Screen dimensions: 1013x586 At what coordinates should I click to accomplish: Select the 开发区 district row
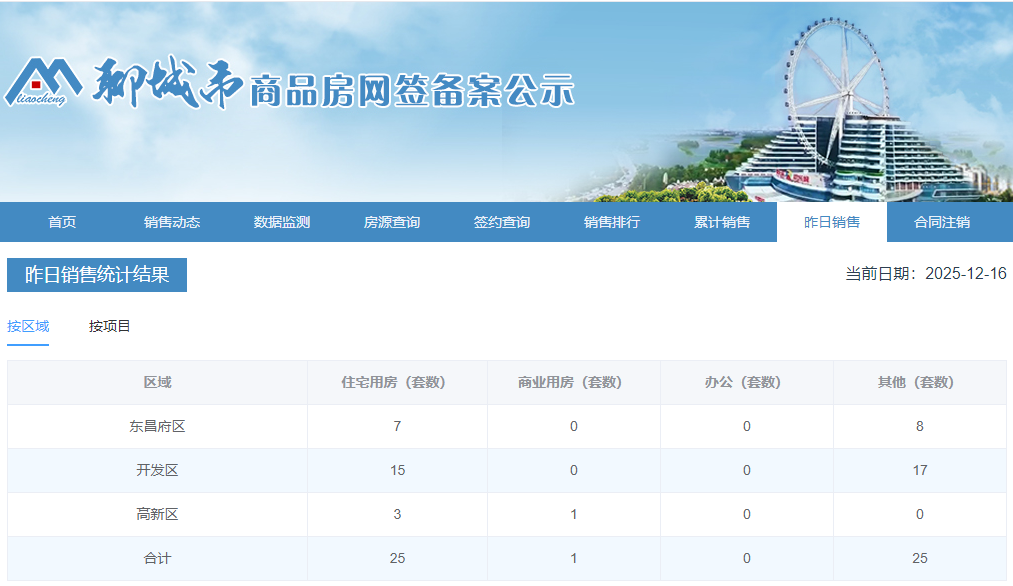pos(157,470)
